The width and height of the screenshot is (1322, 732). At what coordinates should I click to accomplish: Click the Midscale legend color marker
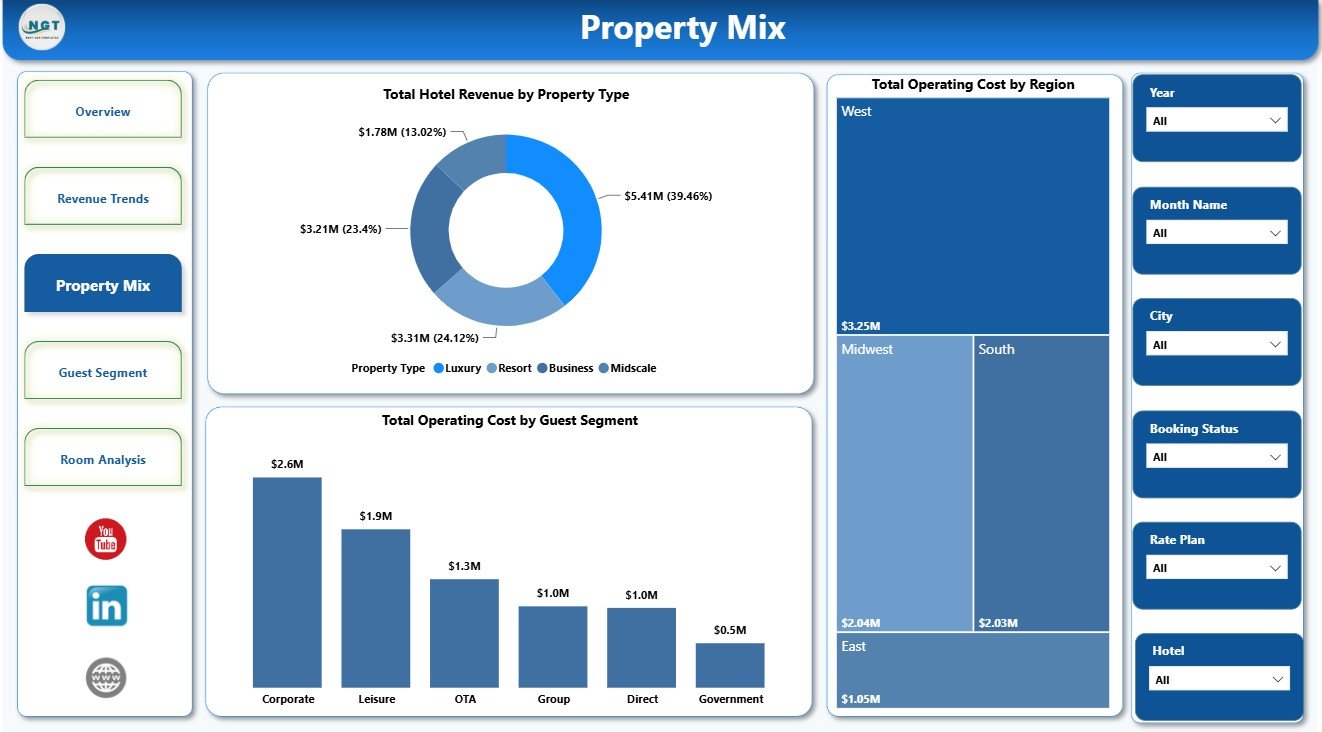pyautogui.click(x=603, y=368)
